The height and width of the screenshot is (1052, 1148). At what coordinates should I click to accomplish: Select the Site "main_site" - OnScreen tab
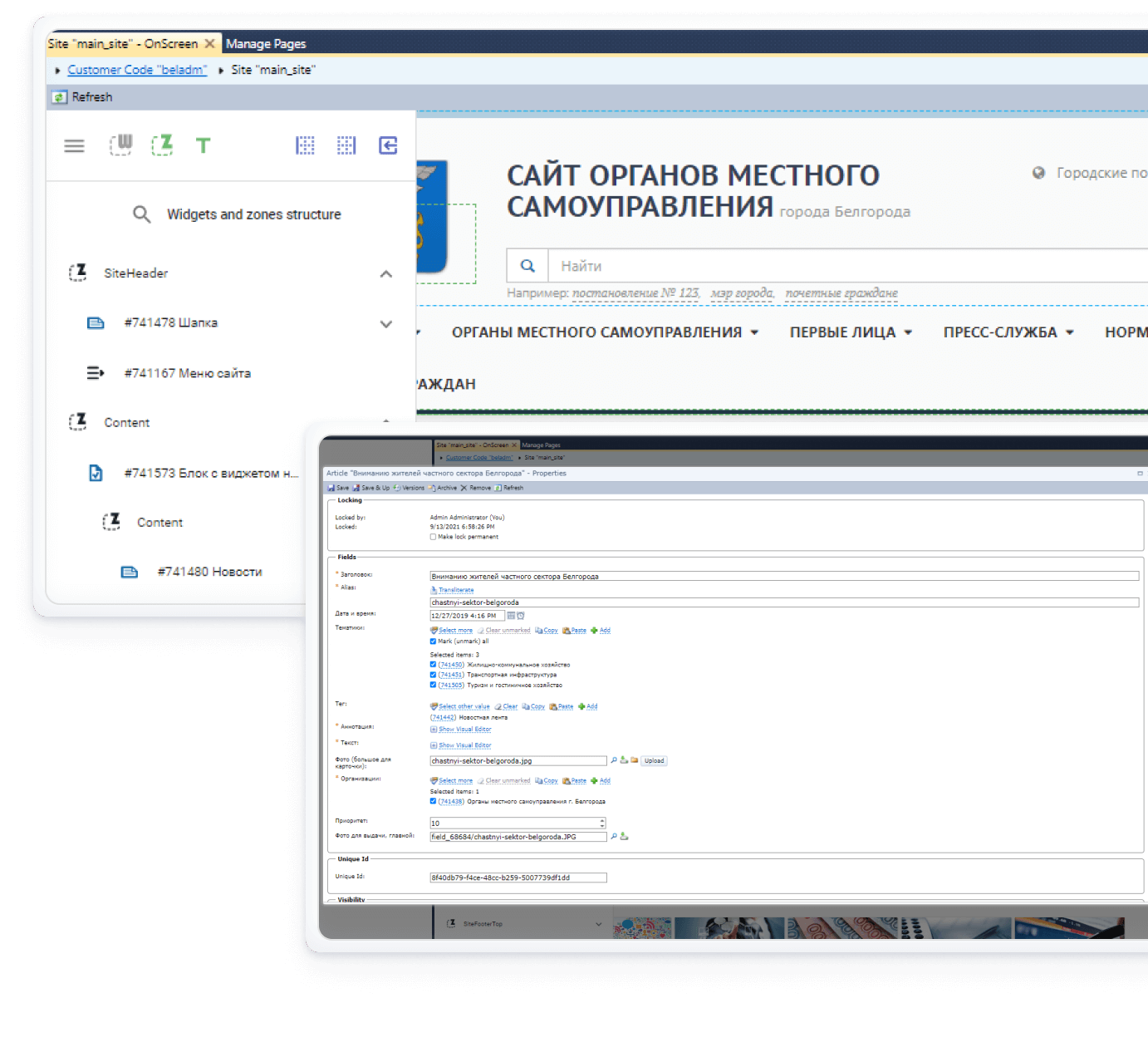[133, 44]
